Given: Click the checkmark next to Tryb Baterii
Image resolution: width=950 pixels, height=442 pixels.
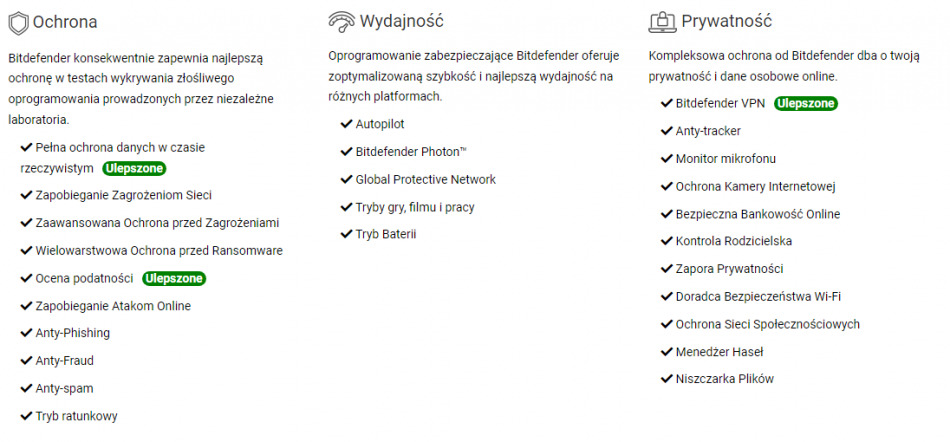Looking at the screenshot, I should click(346, 235).
